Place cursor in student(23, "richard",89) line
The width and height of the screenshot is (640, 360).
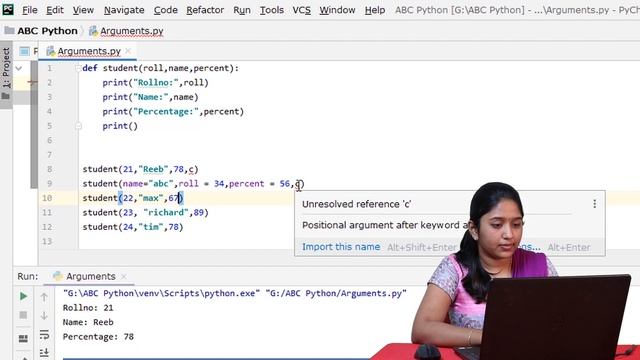145,212
